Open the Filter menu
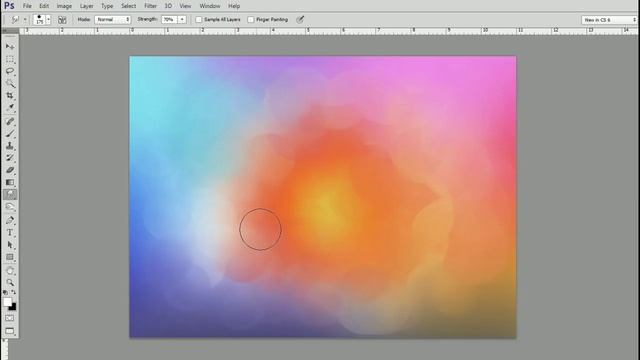 pos(150,6)
